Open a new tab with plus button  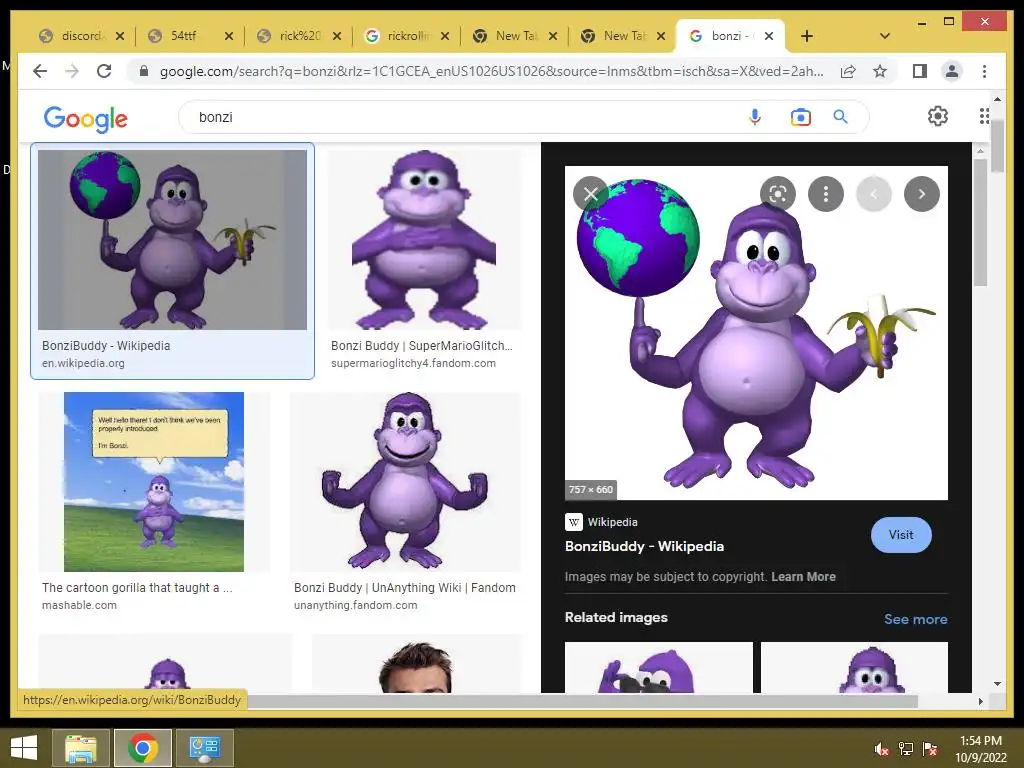tap(807, 36)
